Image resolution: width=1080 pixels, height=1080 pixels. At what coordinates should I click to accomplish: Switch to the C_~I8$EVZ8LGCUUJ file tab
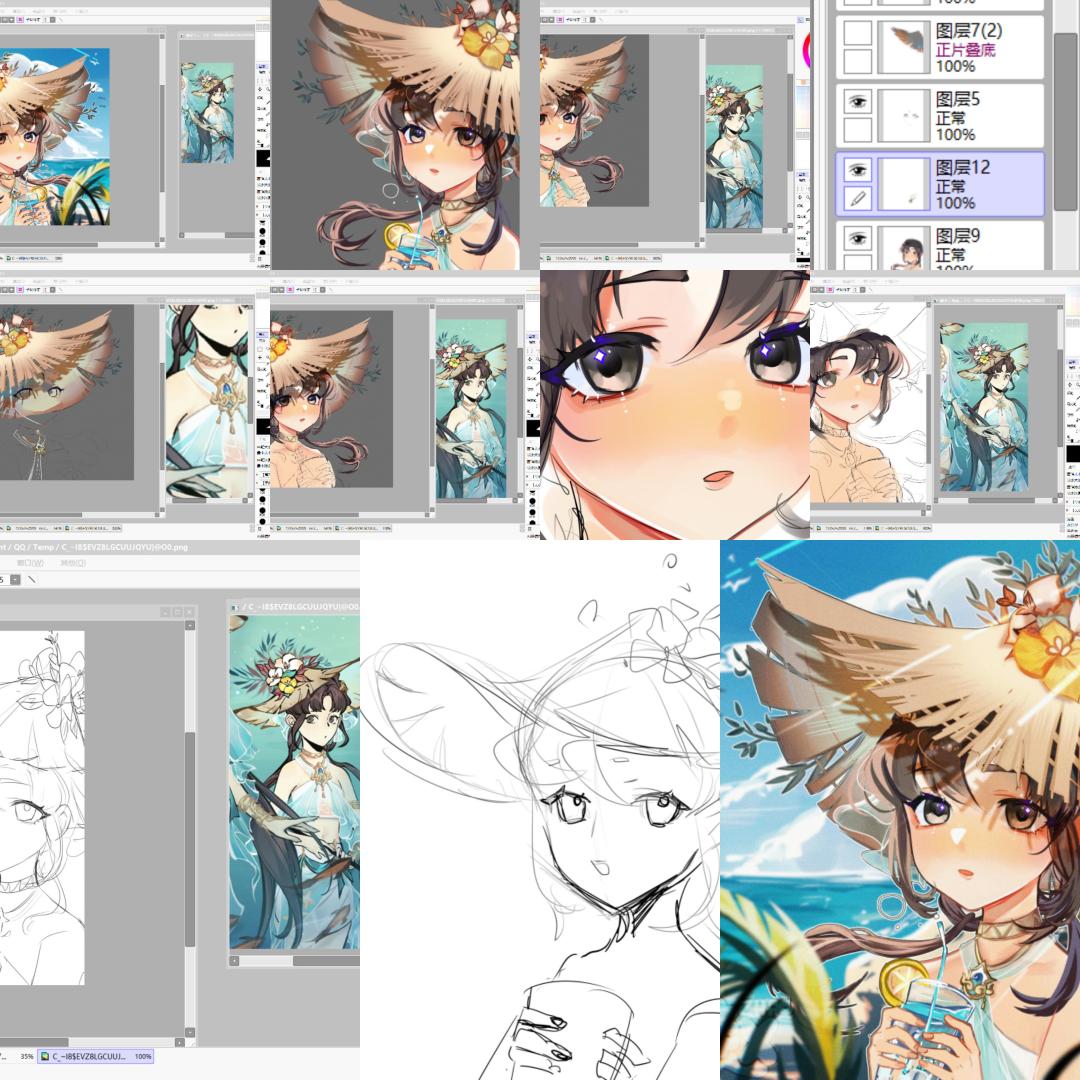tap(95, 1056)
